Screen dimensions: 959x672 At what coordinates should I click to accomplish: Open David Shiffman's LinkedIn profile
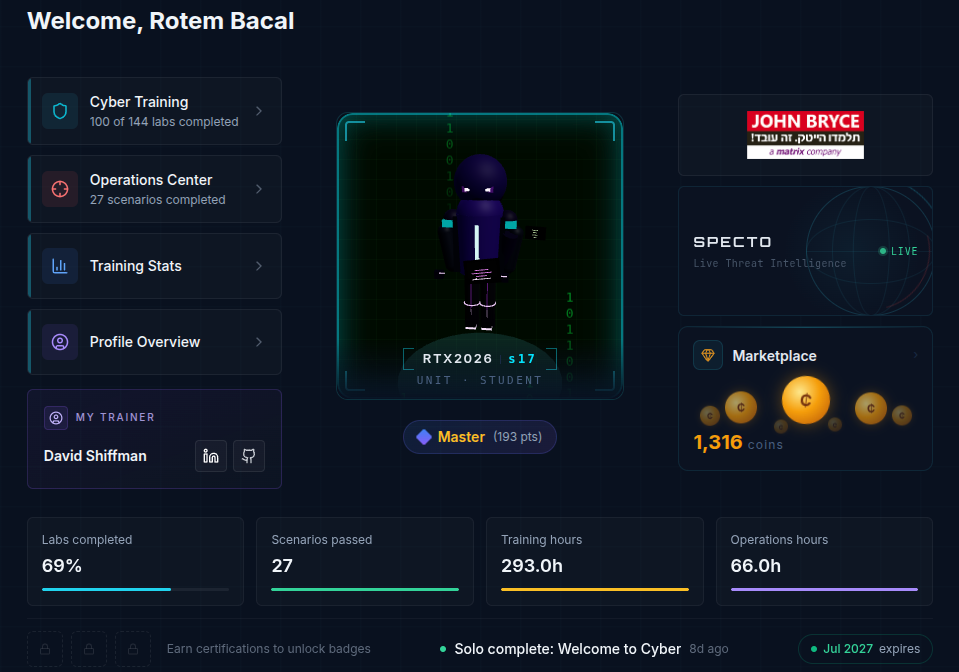tap(211, 456)
